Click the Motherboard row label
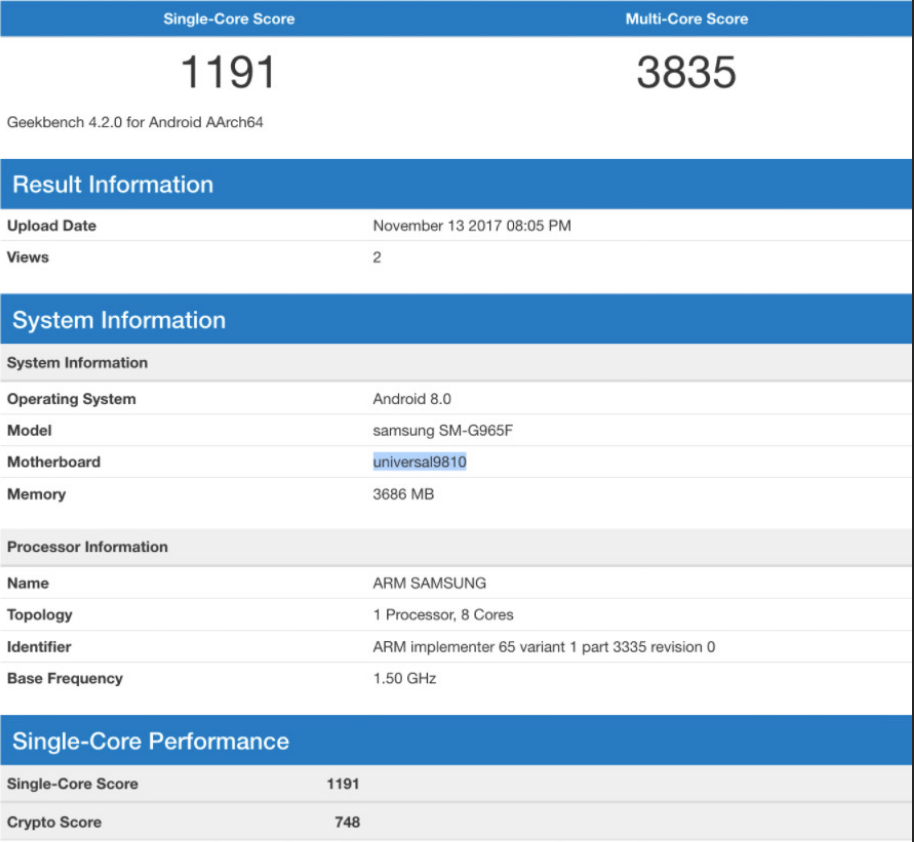 coord(54,462)
